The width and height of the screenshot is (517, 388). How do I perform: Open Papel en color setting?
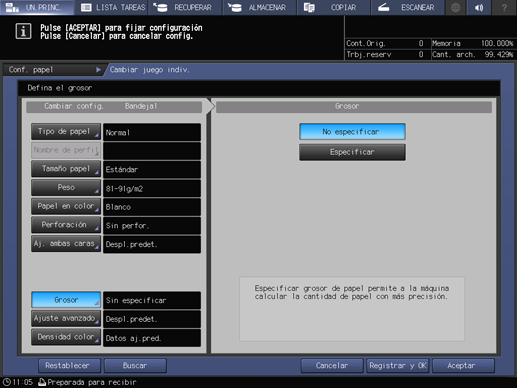coord(66,206)
